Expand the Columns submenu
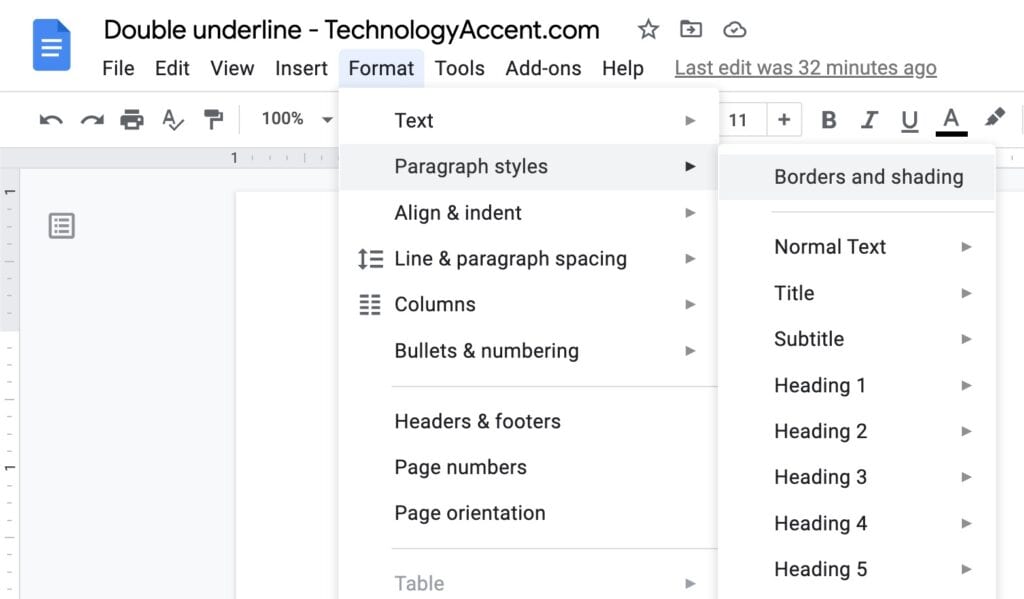The image size is (1024, 599). [528, 304]
